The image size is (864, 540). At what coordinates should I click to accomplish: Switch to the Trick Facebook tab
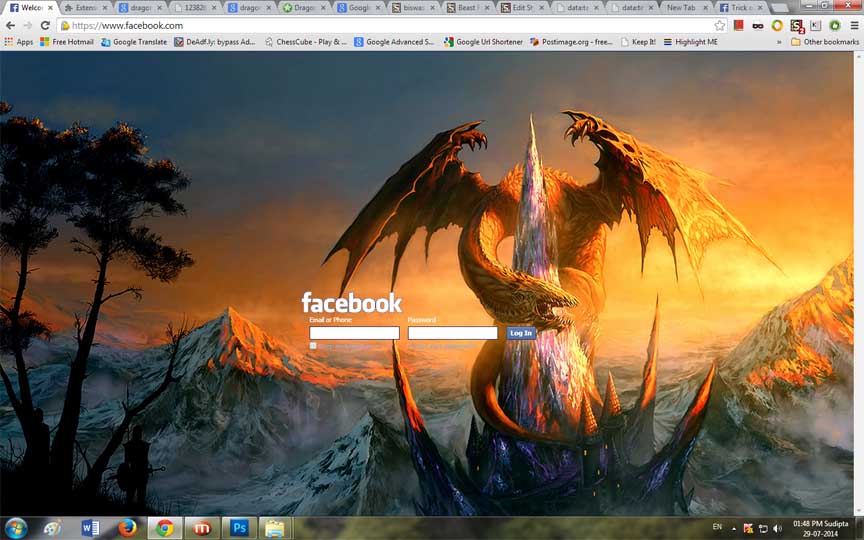pyautogui.click(x=742, y=8)
